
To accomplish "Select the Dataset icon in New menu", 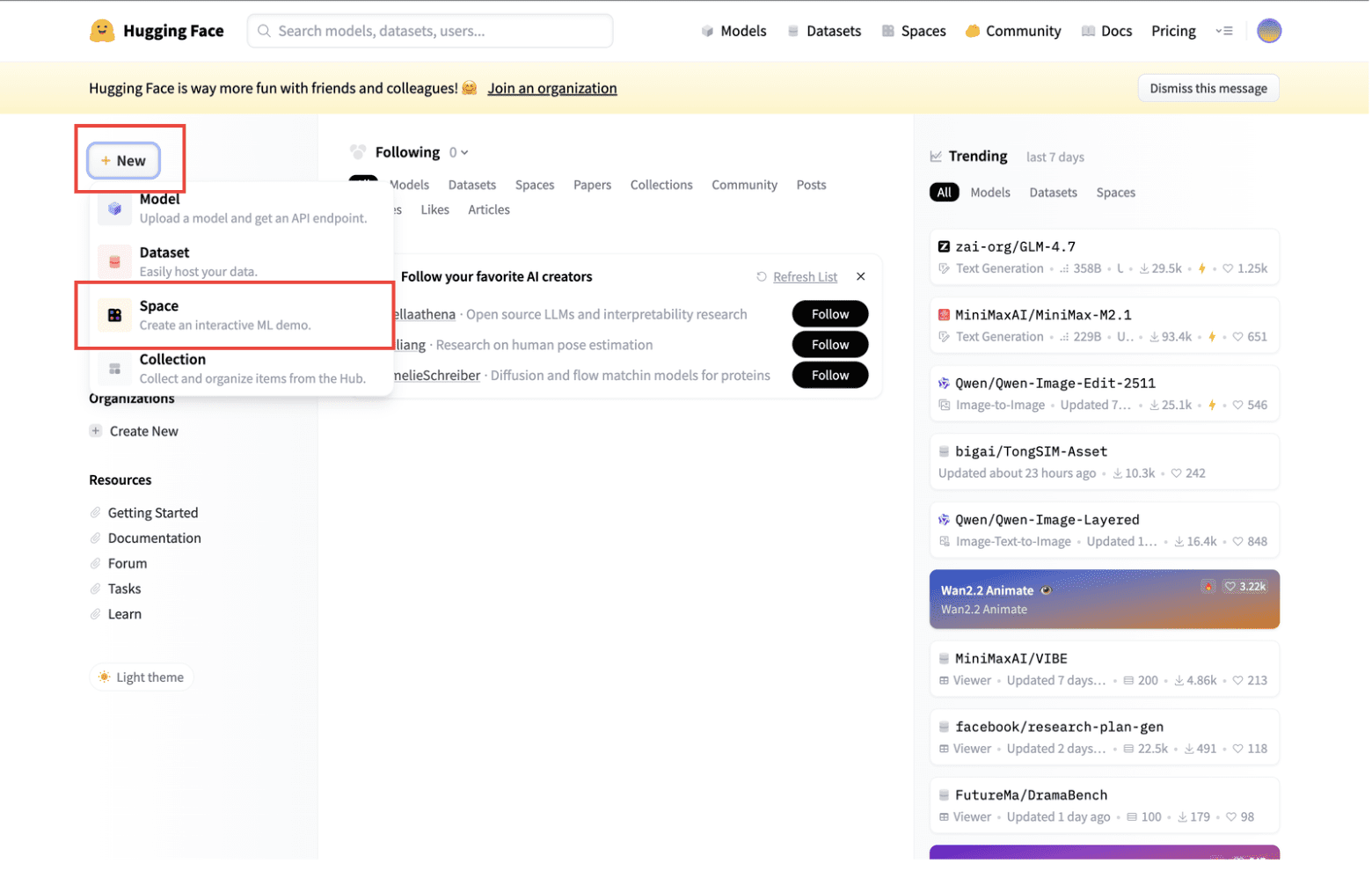I will (x=115, y=262).
